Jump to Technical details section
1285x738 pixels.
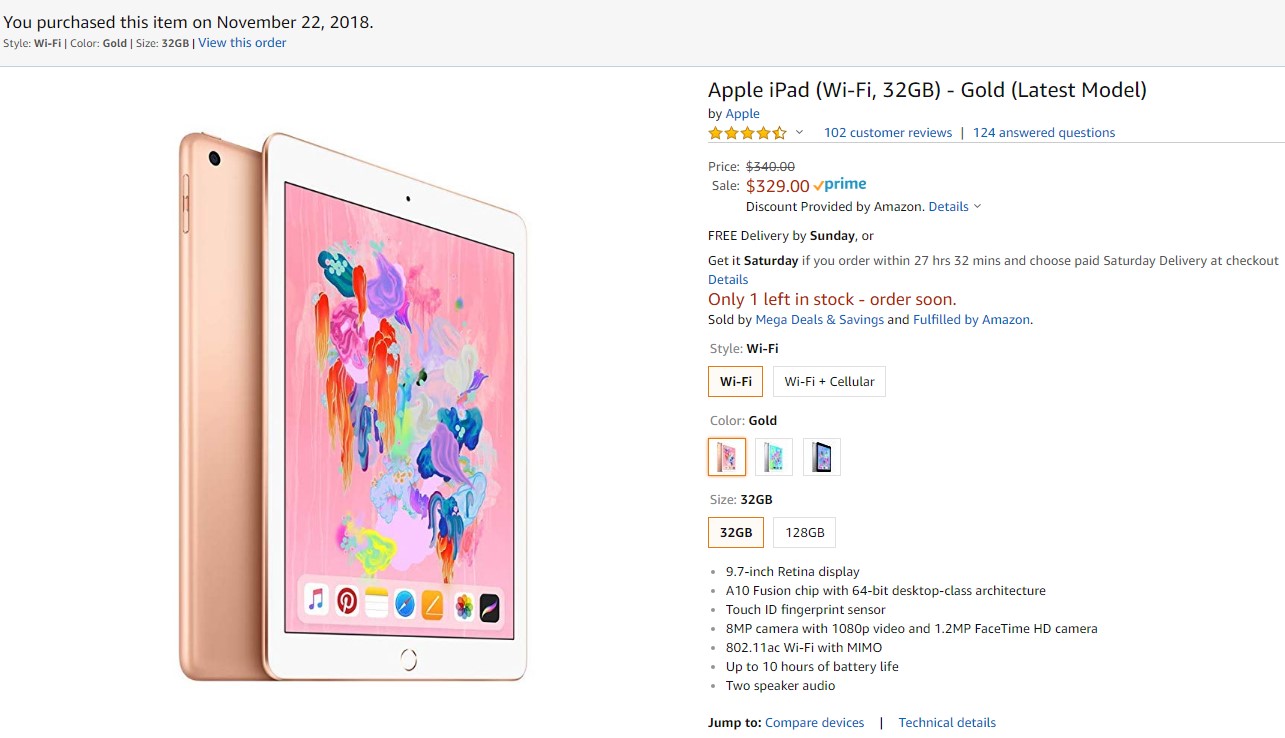coord(946,723)
